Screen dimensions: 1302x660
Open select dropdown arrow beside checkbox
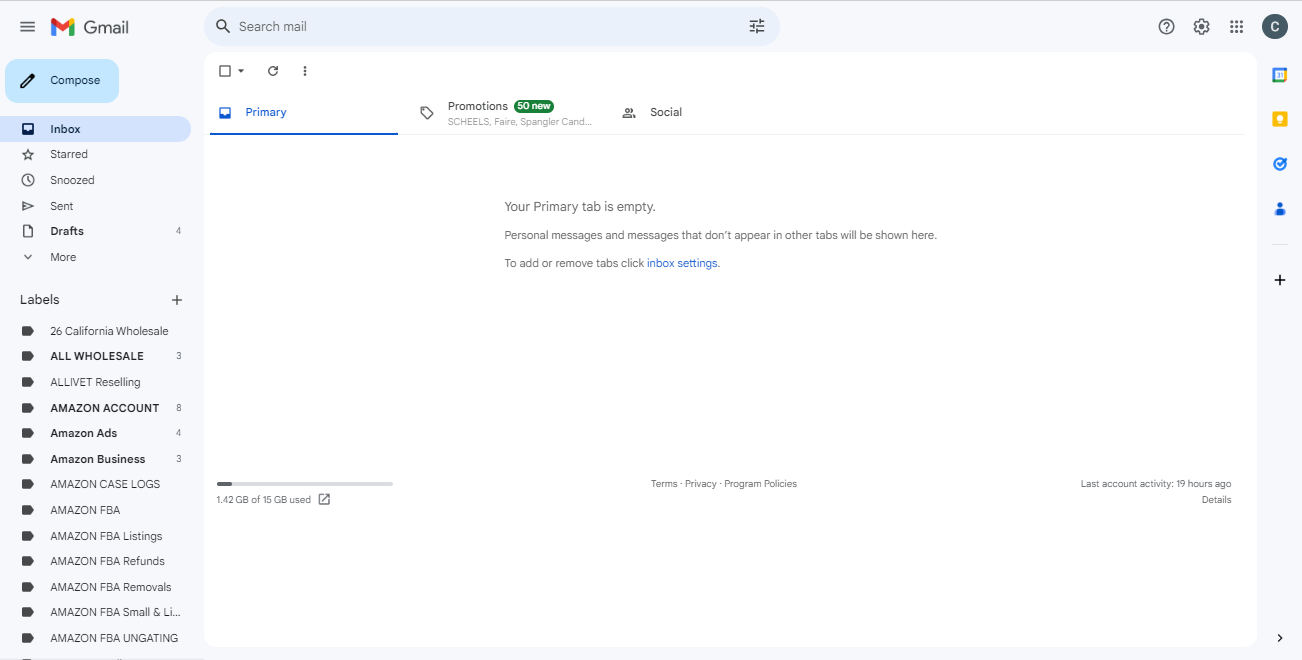(241, 71)
